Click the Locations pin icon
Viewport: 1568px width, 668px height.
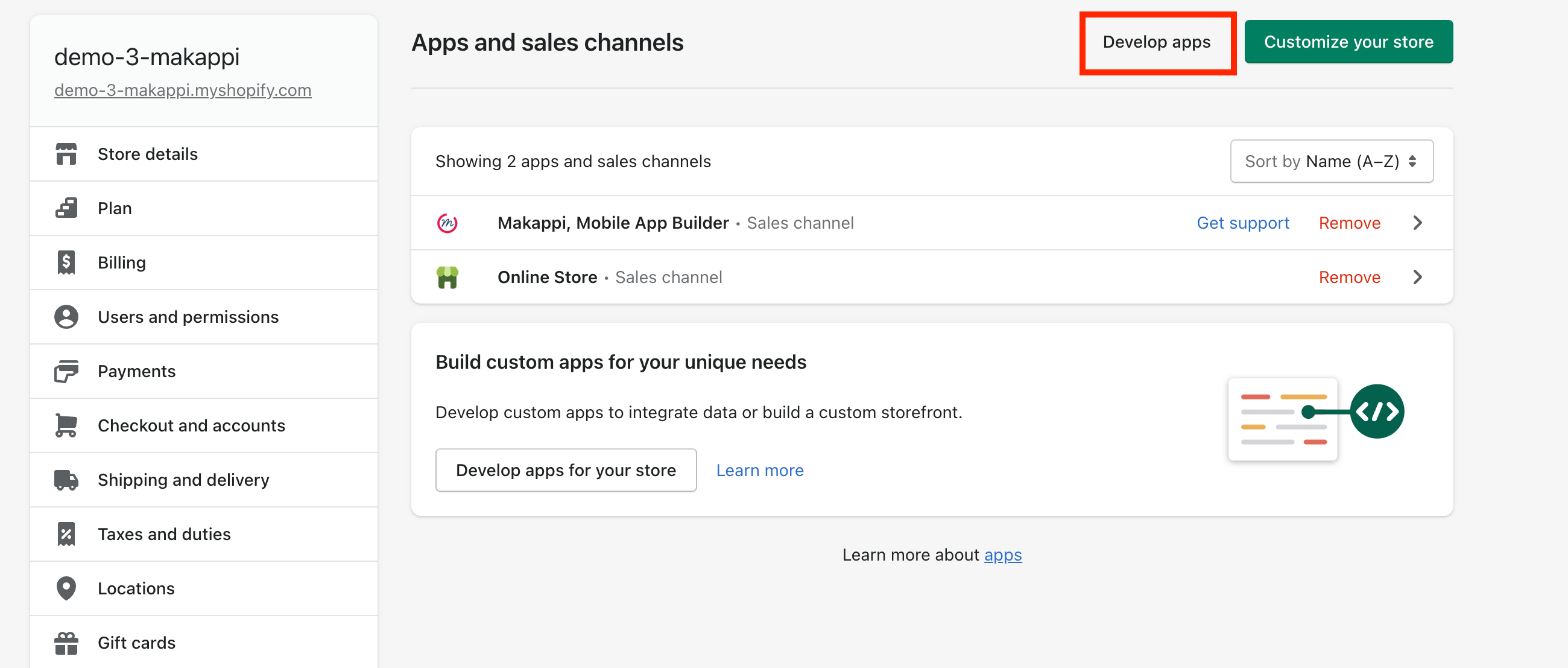pos(66,588)
